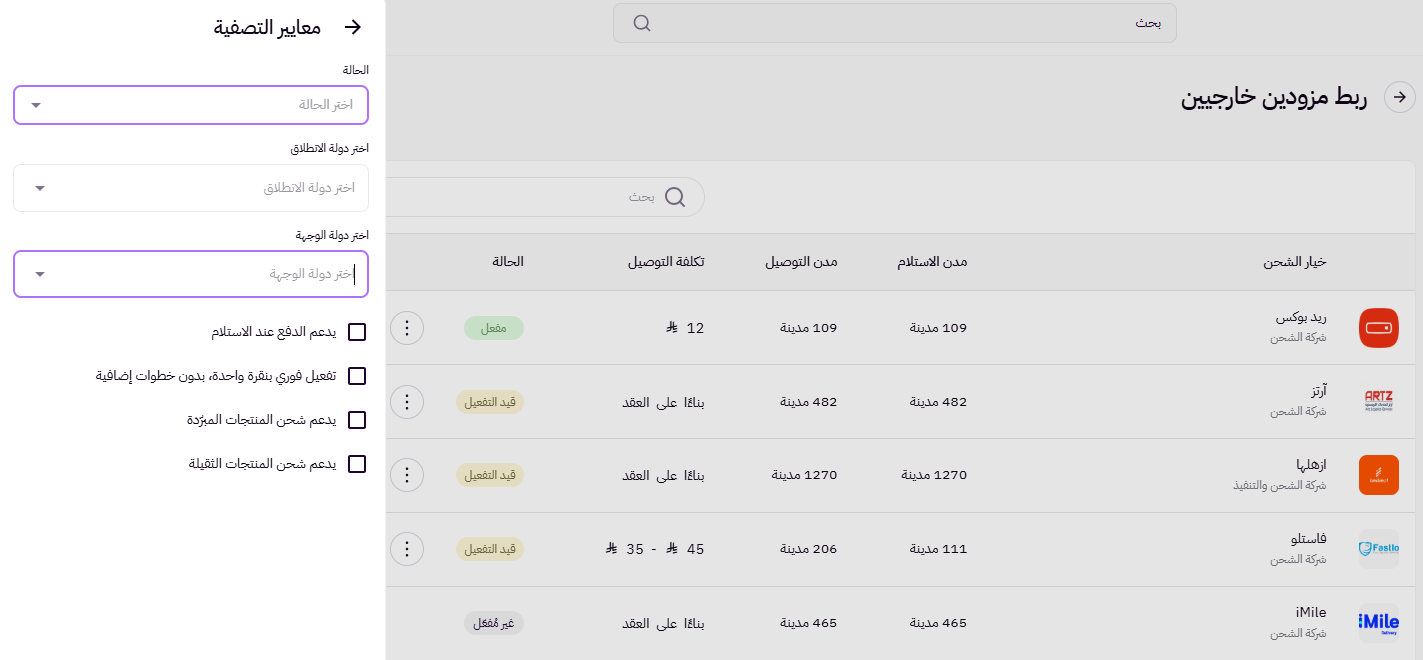Image resolution: width=1423 pixels, height=660 pixels.
Task: Click the Red Box shipping company logo
Action: tap(1378, 327)
